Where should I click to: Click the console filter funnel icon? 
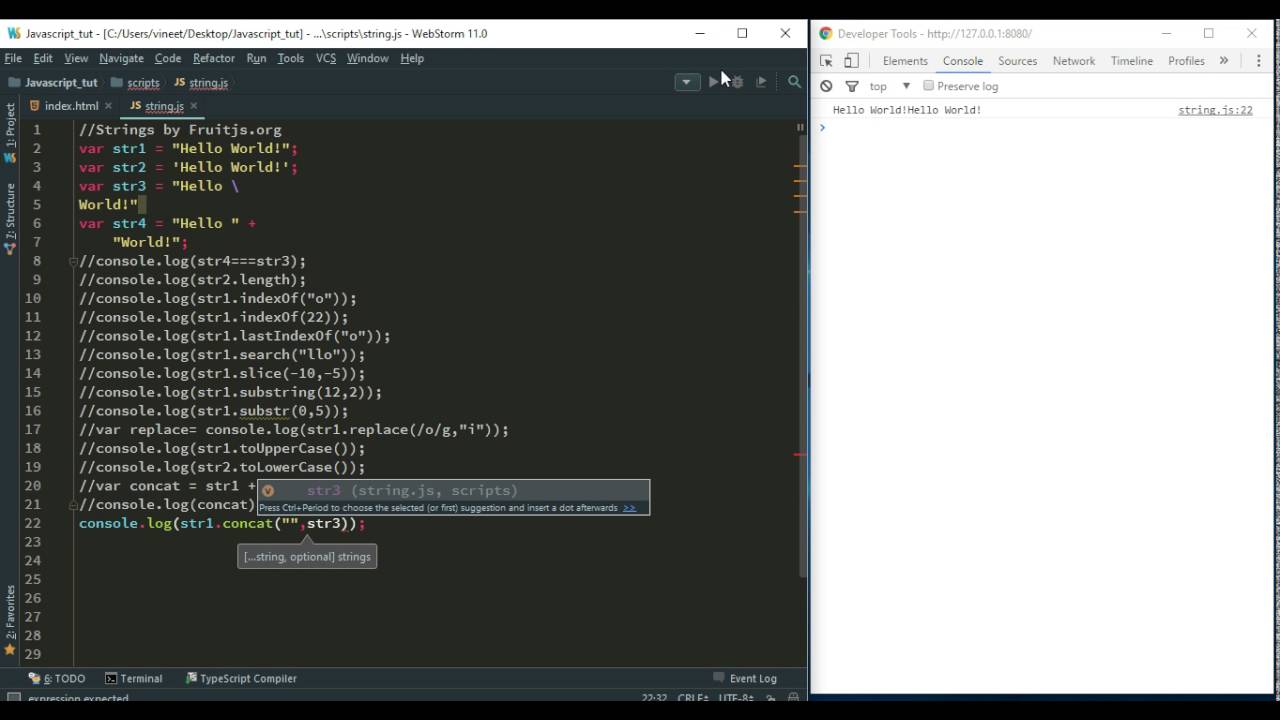click(852, 86)
